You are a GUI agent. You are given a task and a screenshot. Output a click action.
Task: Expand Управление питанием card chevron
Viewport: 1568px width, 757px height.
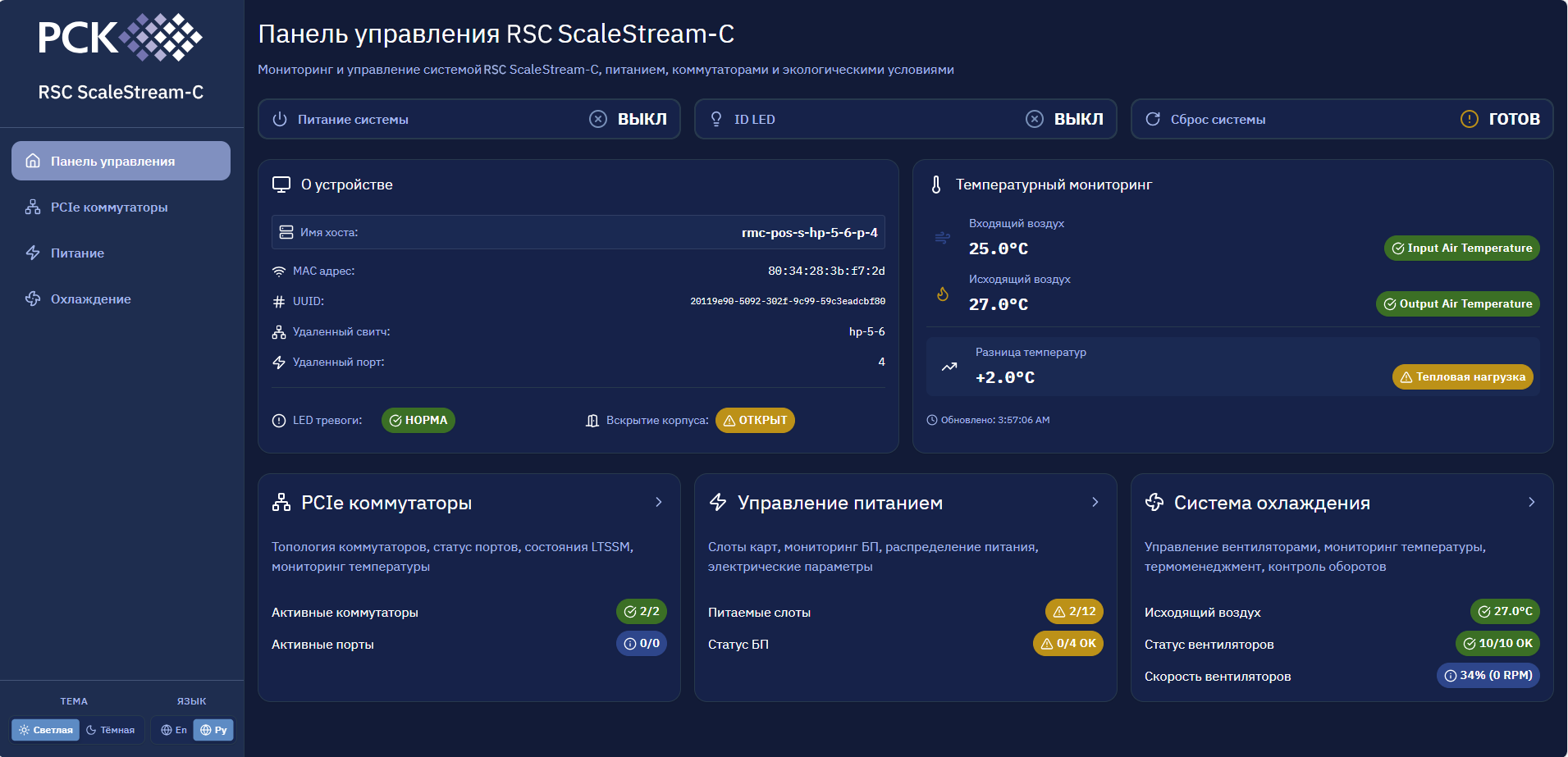pyautogui.click(x=1095, y=502)
